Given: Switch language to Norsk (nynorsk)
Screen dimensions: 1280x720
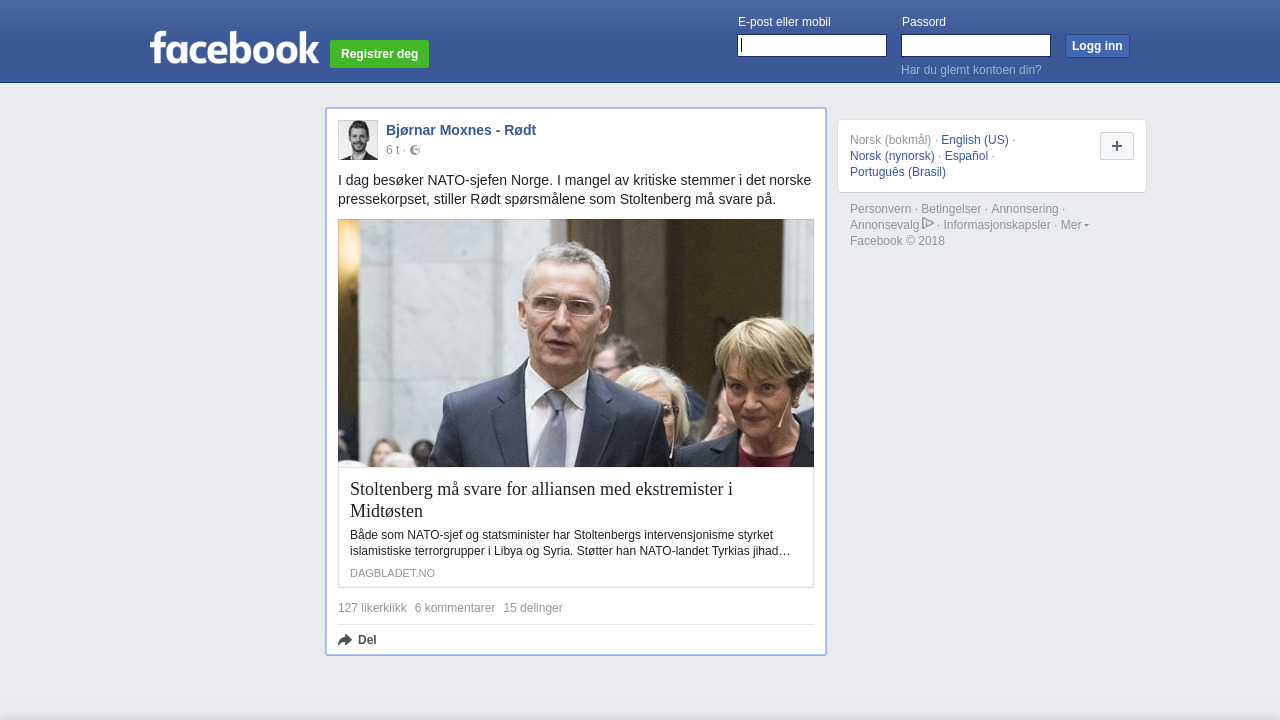Looking at the screenshot, I should (x=892, y=156).
